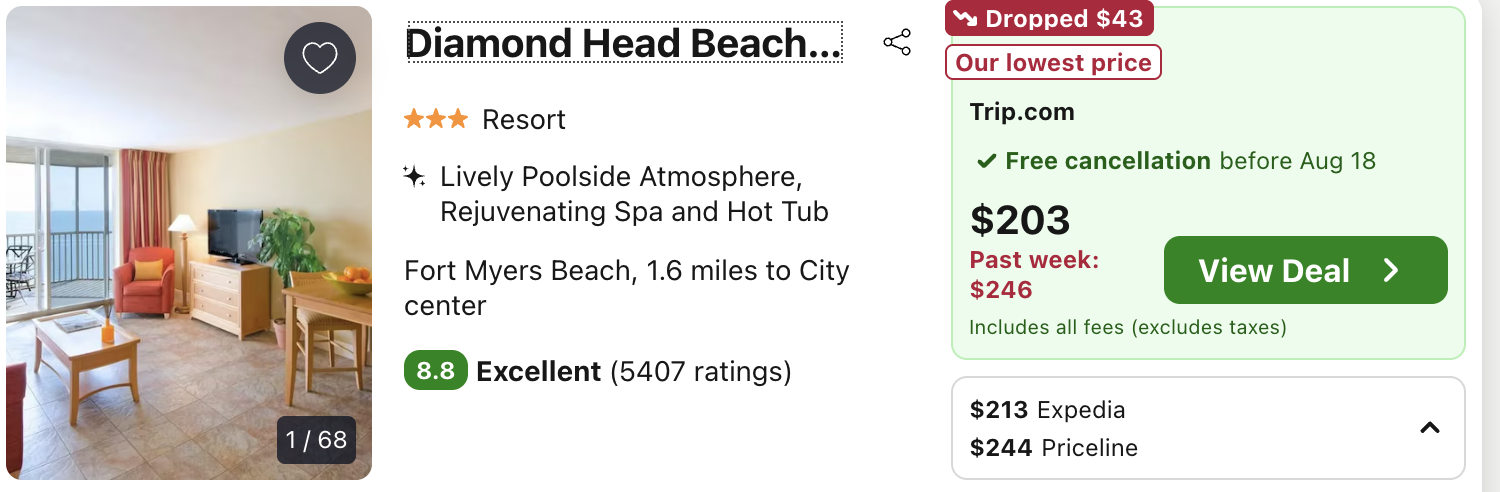Click the arrow inside View Deal button
Screen dimensions: 1500x492
point(1391,270)
